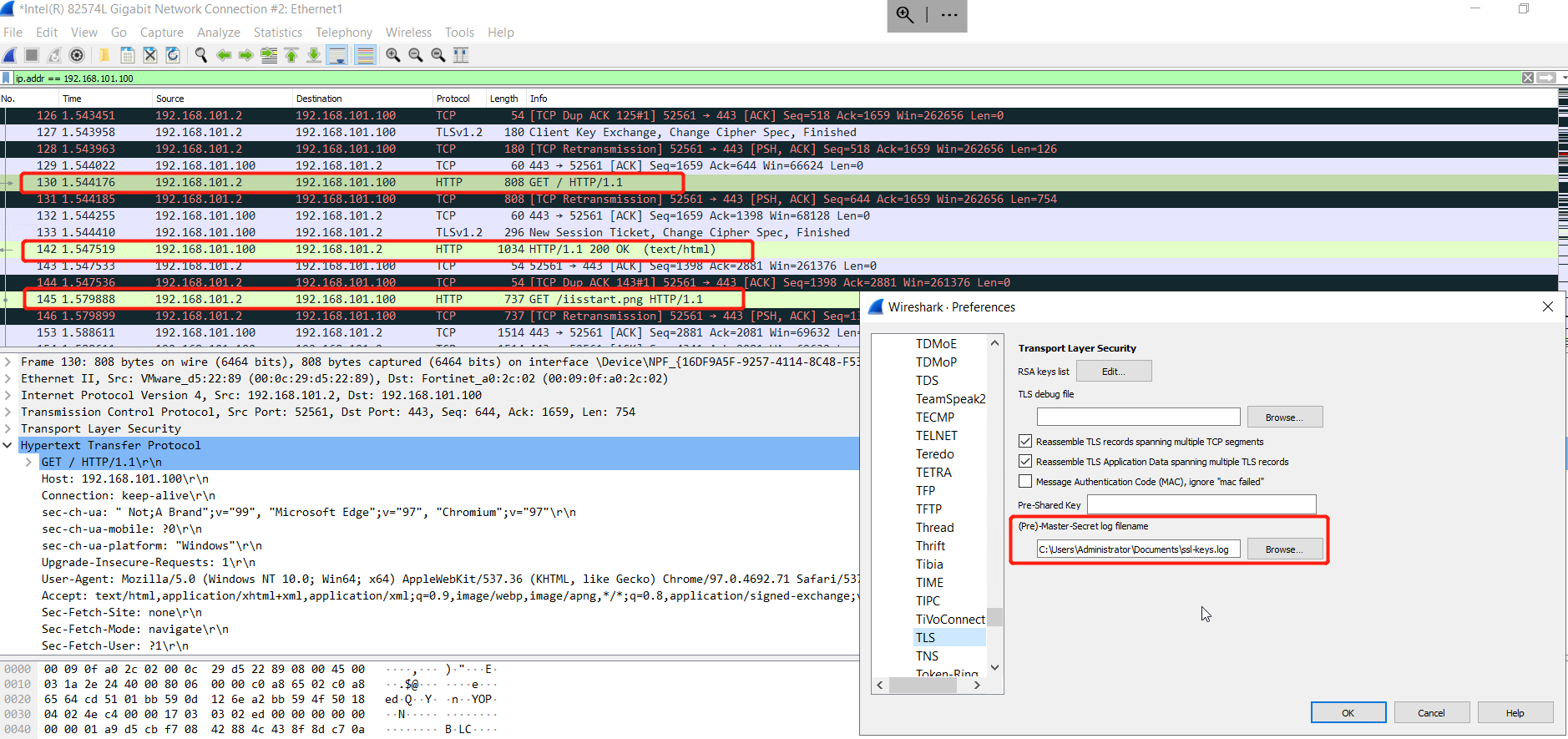Uncheck Reassemble TLS records spanning TCP segments
The width and height of the screenshot is (1568, 739).
[x=1025, y=441]
